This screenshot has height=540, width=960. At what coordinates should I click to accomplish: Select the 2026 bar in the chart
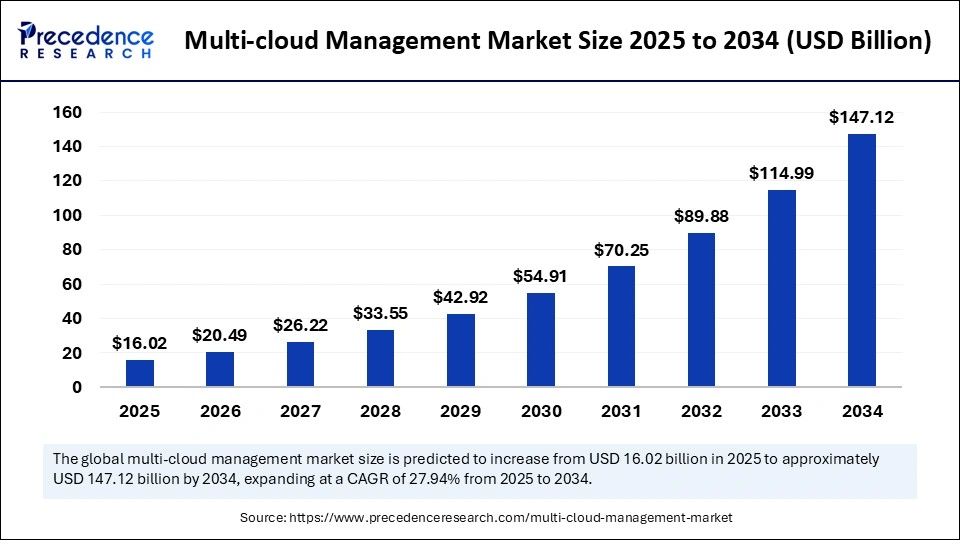pos(220,369)
